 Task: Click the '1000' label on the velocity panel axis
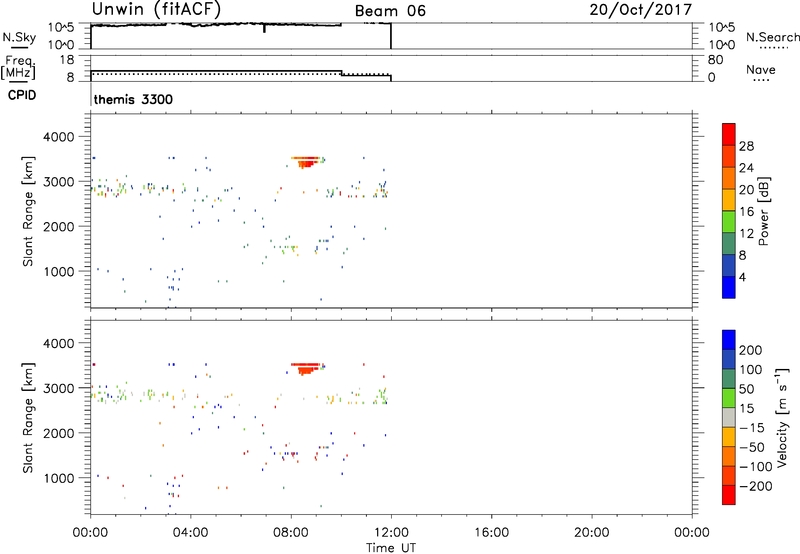click(59, 479)
